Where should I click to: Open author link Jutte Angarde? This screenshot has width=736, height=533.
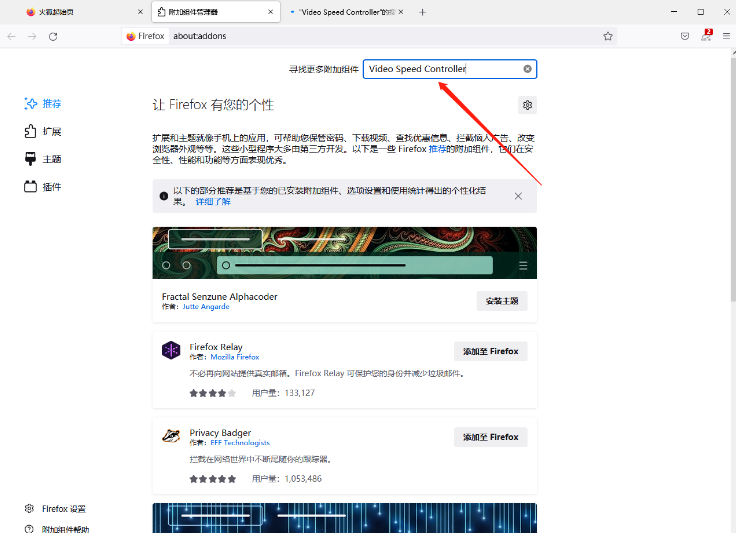[x=206, y=306]
